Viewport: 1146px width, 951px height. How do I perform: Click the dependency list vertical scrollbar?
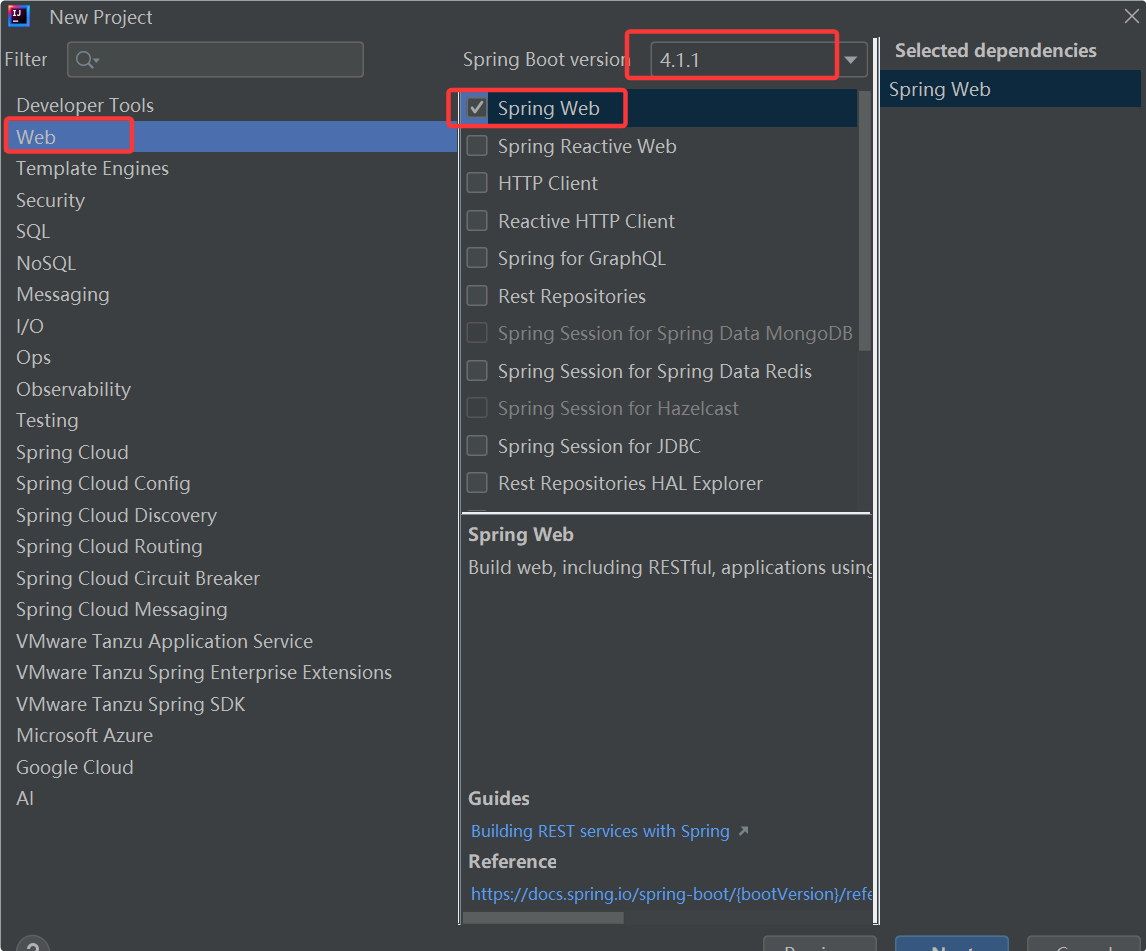click(x=865, y=220)
